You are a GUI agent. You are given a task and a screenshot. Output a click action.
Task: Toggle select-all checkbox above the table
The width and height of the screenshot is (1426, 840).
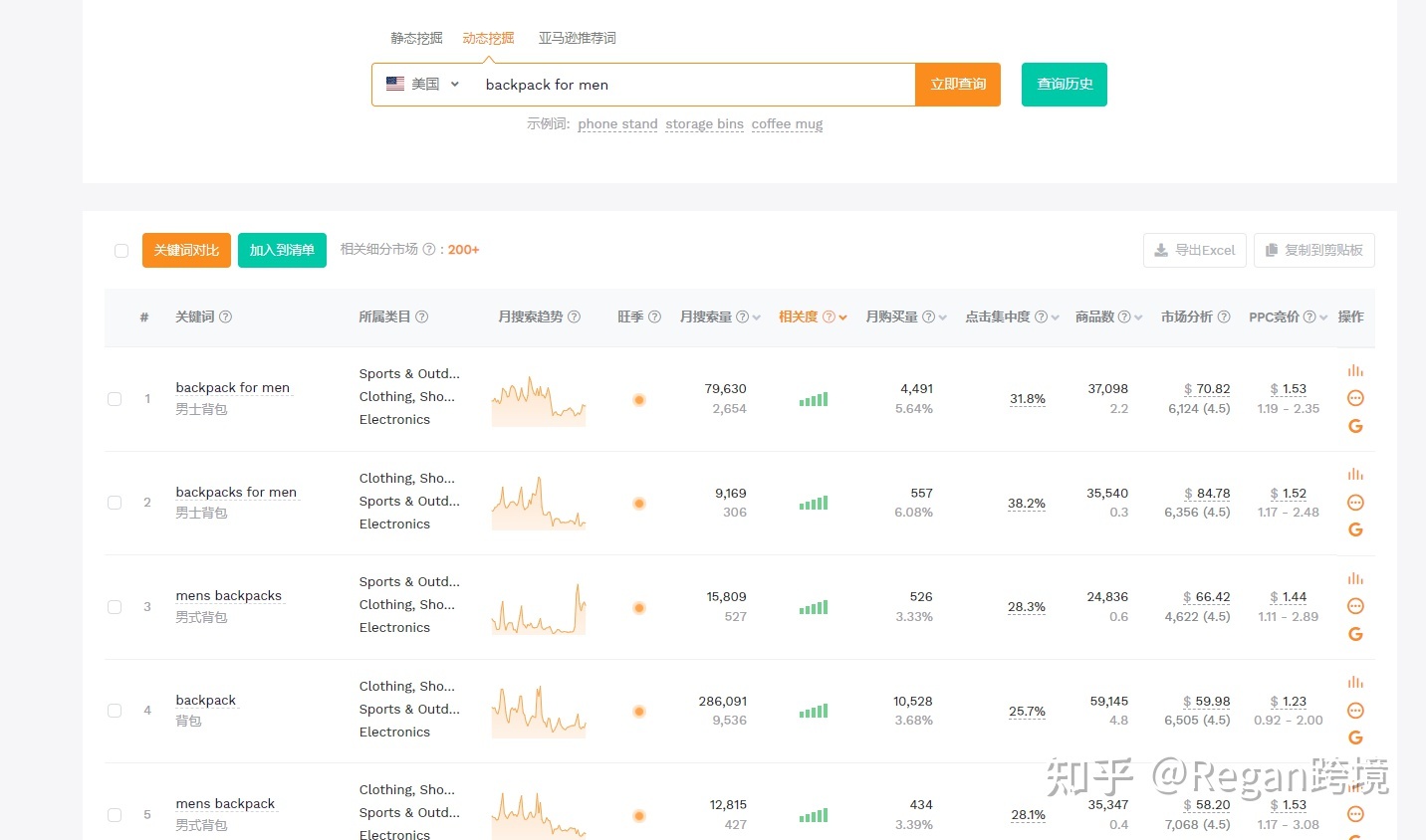pyautogui.click(x=121, y=251)
